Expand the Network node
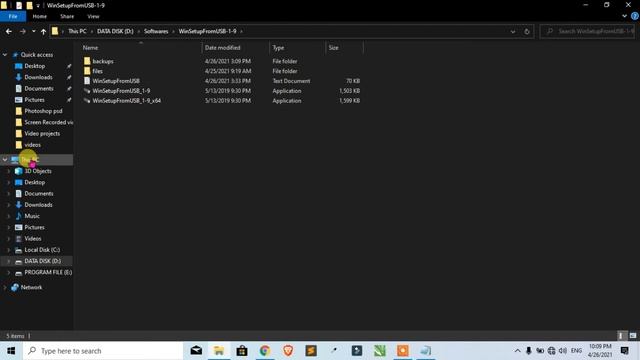This screenshot has width=640, height=360. (x=5, y=287)
